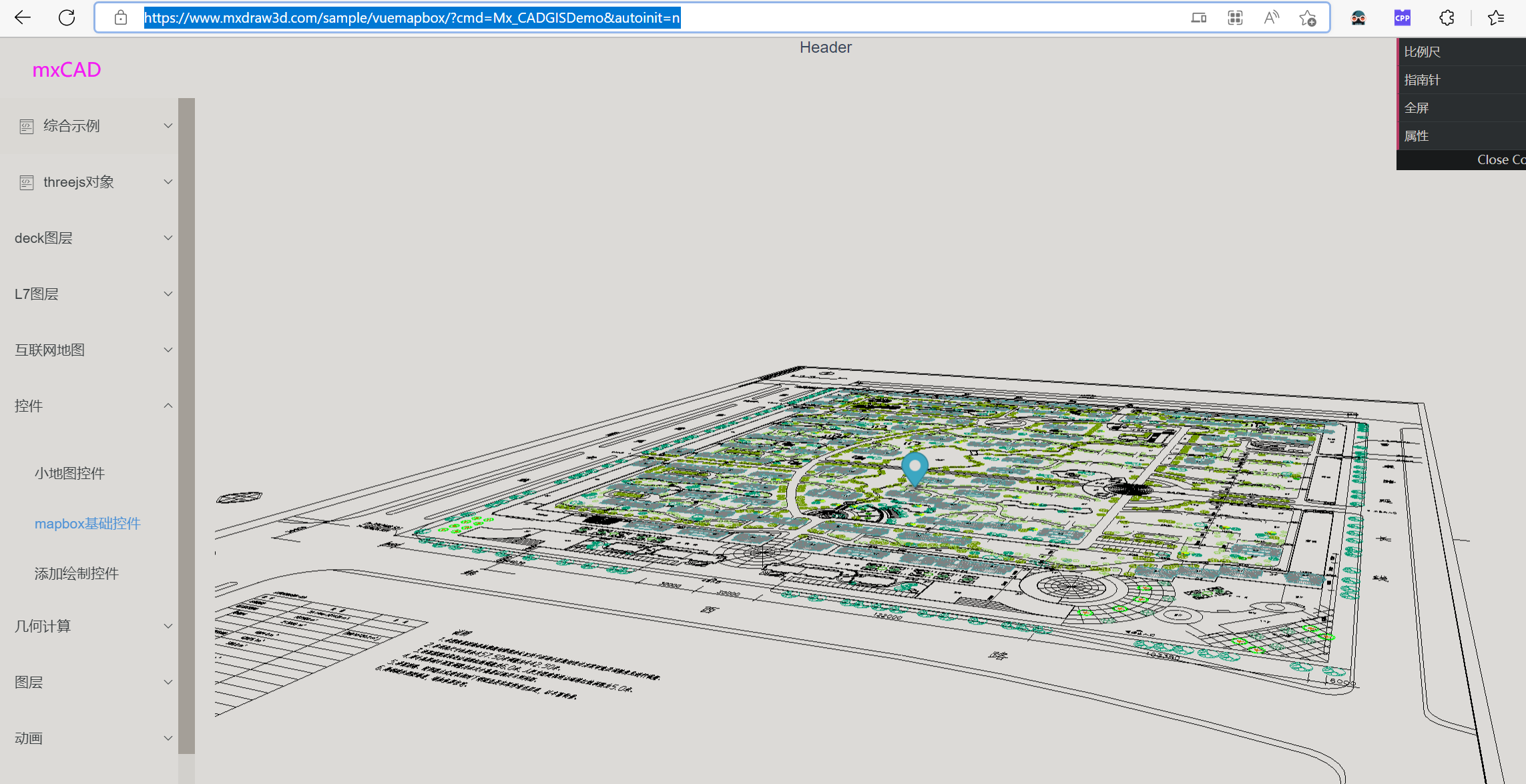Click the mxCAD logo link
This screenshot has width=1526, height=784.
click(x=67, y=70)
